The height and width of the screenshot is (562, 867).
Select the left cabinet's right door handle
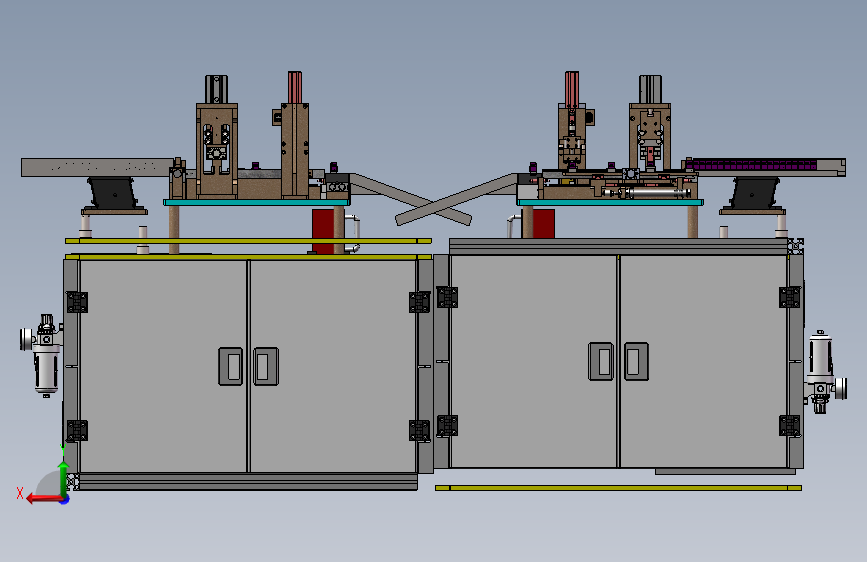266,366
